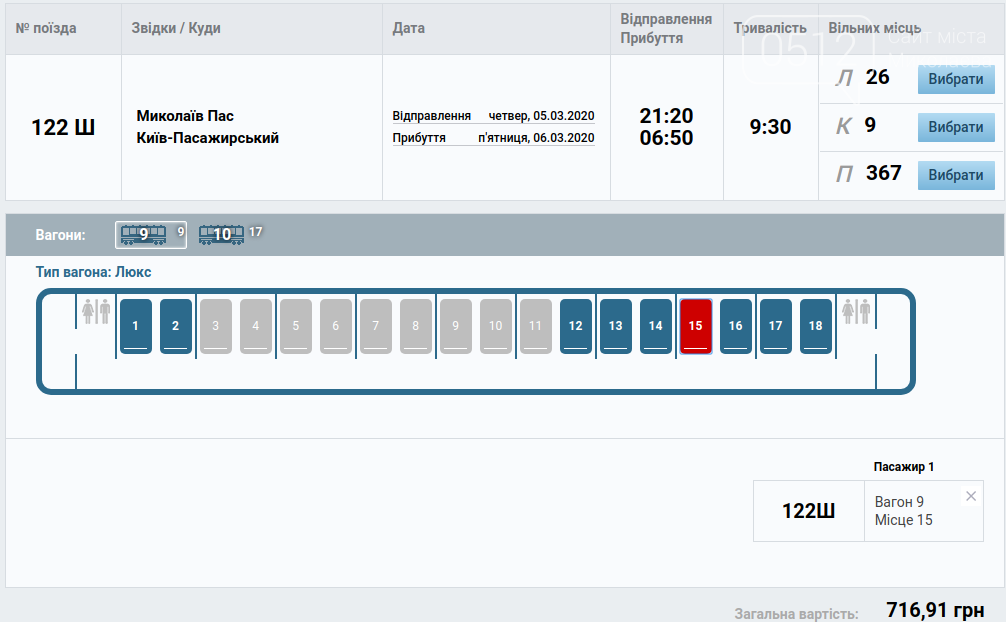
Task: Deselect the red seat 15
Action: click(695, 326)
